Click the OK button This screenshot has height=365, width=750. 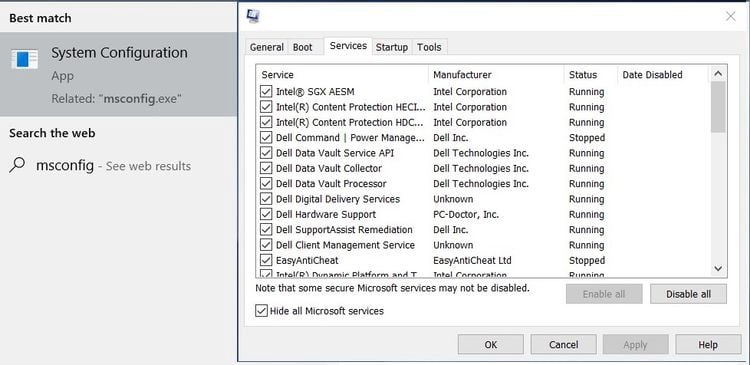point(491,344)
